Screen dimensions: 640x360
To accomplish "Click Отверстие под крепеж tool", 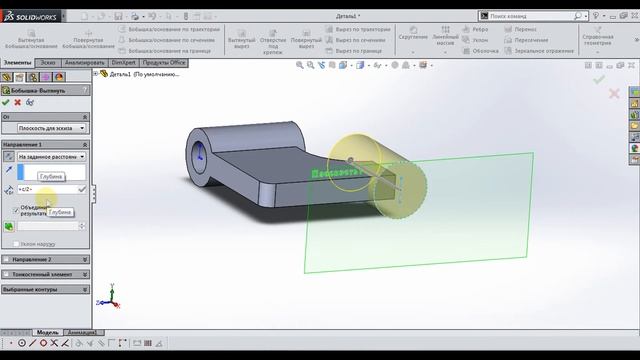I will (273, 41).
